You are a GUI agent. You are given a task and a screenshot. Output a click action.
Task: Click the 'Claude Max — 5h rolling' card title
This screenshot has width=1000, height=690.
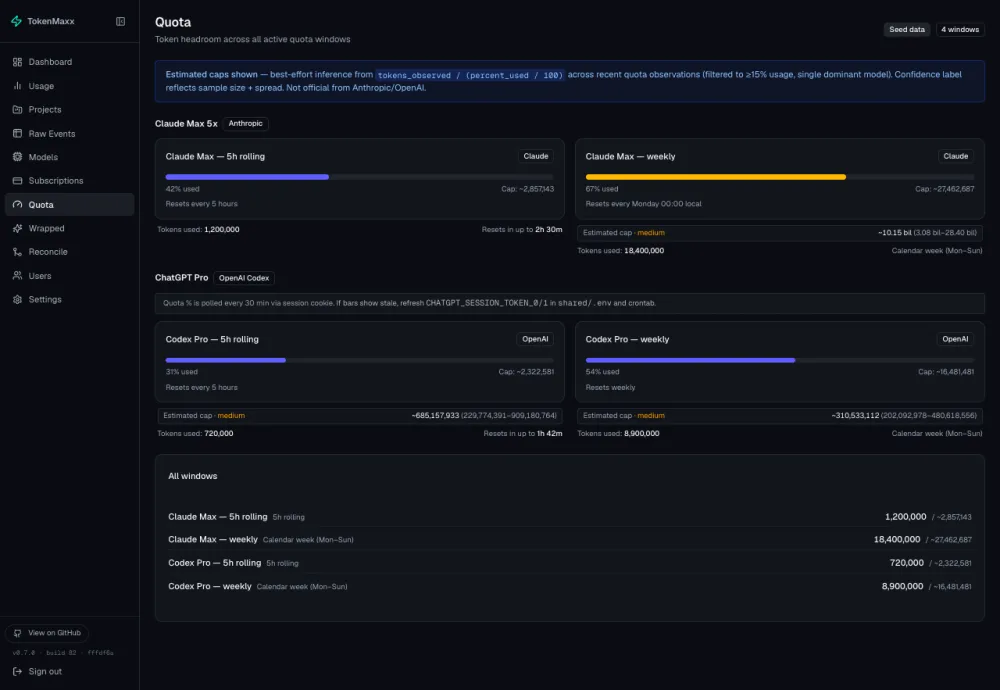click(x=215, y=156)
